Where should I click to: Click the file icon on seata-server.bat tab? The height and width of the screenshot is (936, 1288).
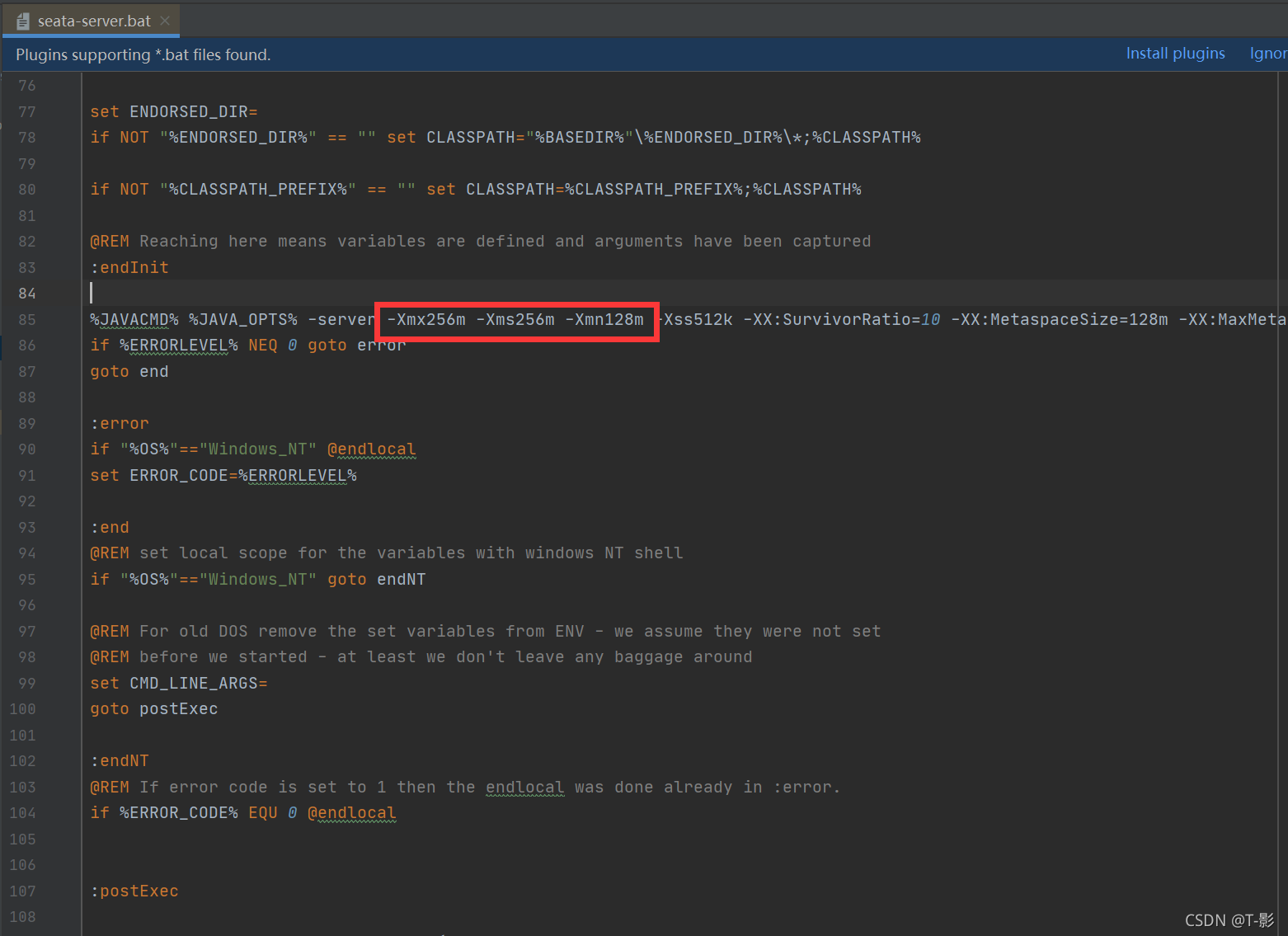[23, 21]
